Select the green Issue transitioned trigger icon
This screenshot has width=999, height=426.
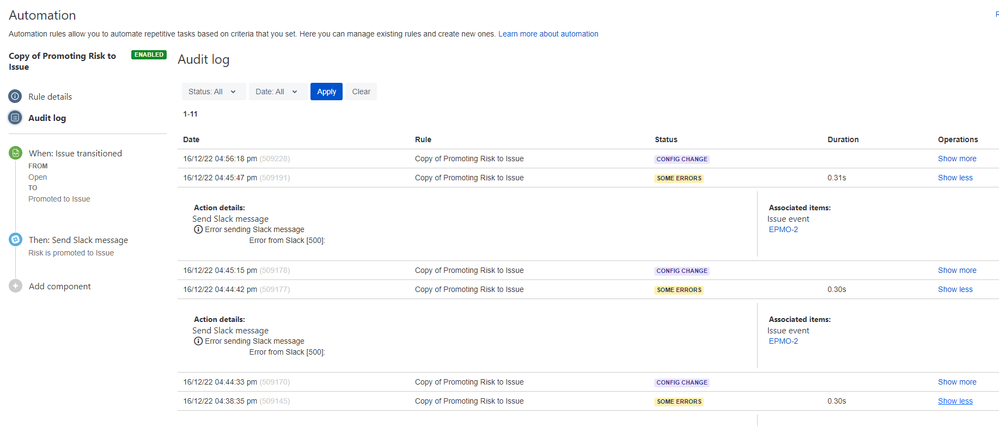[x=15, y=153]
